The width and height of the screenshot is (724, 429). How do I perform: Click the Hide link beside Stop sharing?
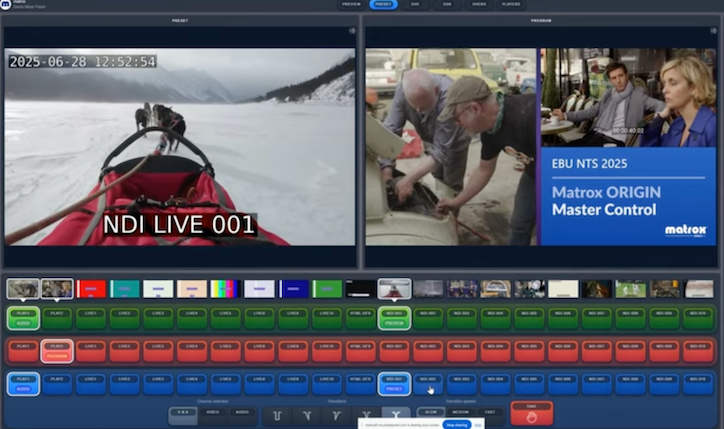pyautogui.click(x=478, y=425)
